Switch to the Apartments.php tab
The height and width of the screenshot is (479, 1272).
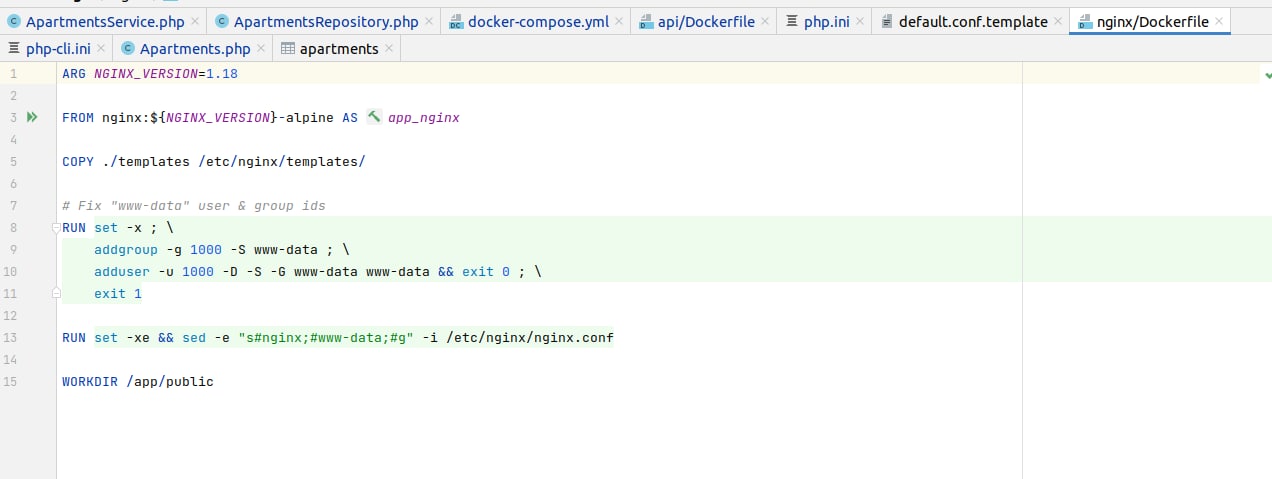[195, 48]
